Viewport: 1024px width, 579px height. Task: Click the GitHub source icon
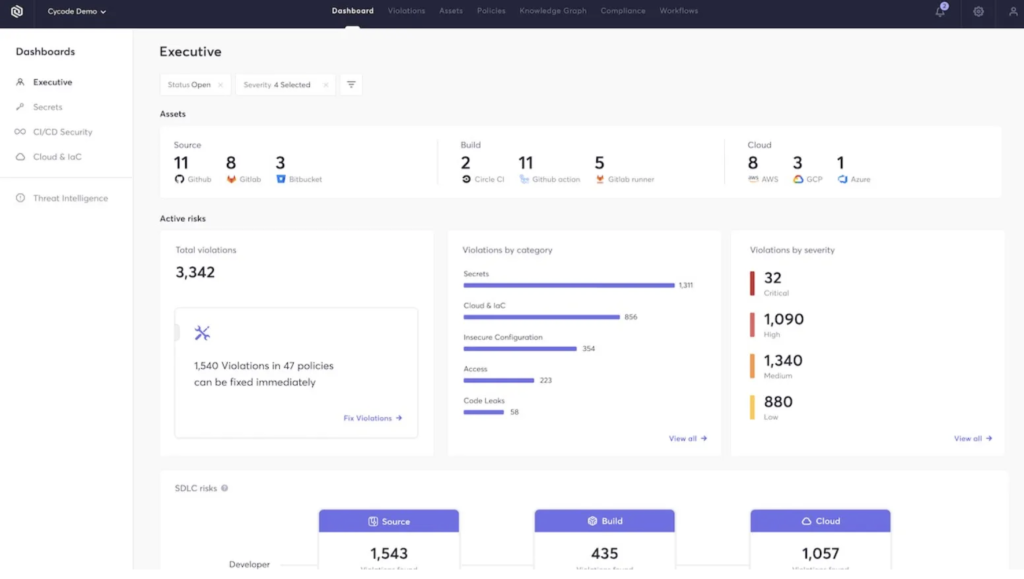180,179
